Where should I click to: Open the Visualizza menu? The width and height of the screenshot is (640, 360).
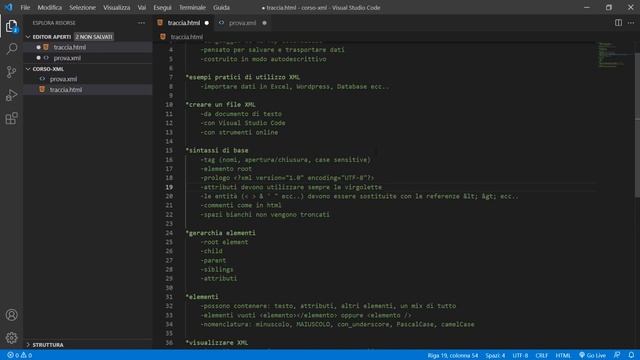click(117, 7)
